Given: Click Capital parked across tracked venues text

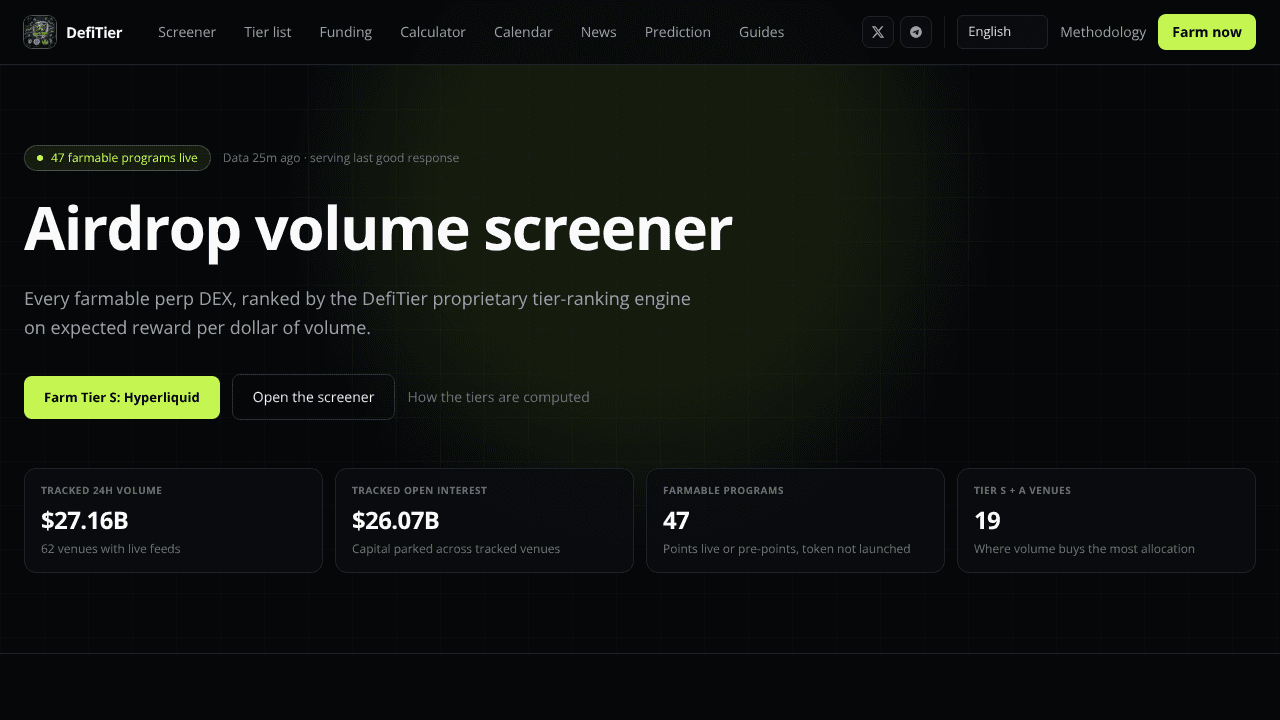Looking at the screenshot, I should pos(456,549).
